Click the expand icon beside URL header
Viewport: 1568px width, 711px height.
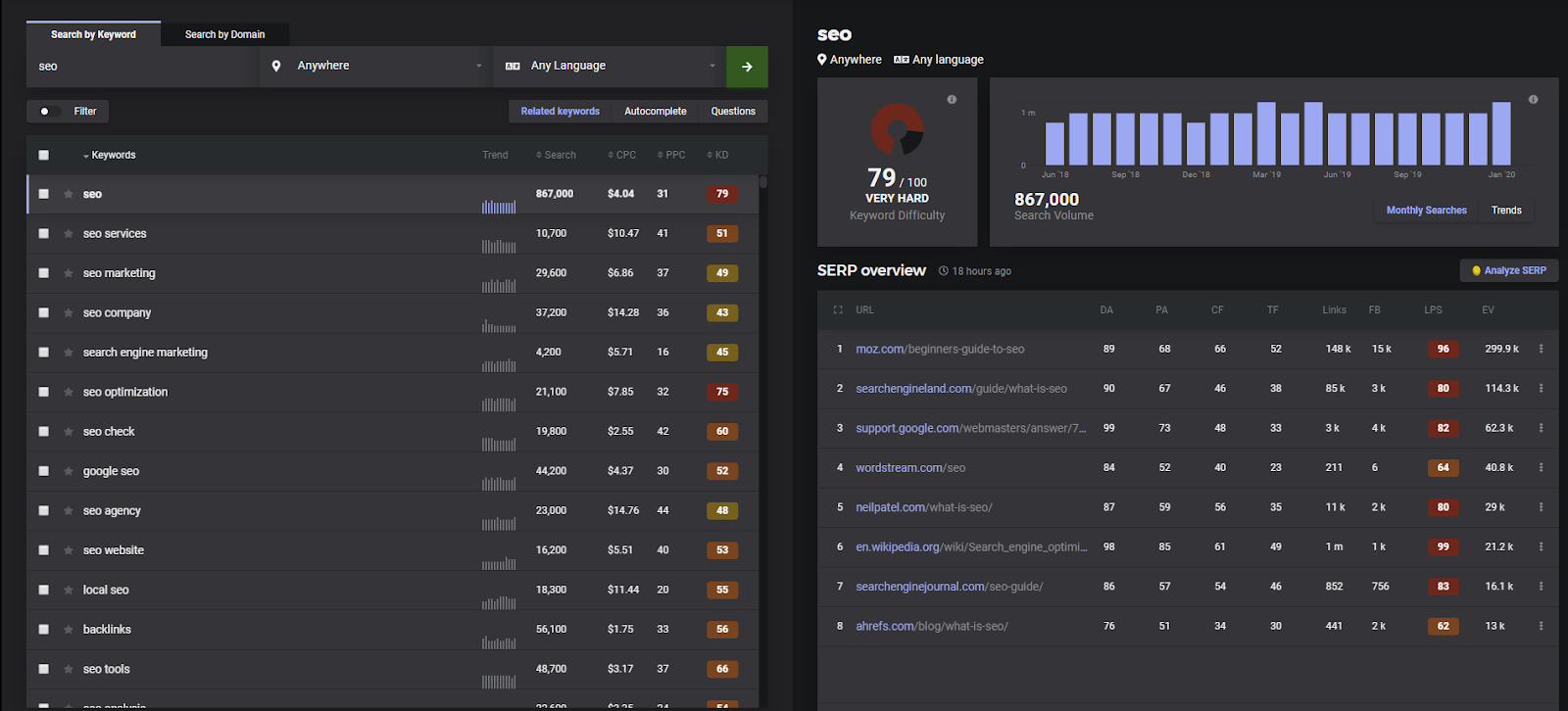coord(838,310)
